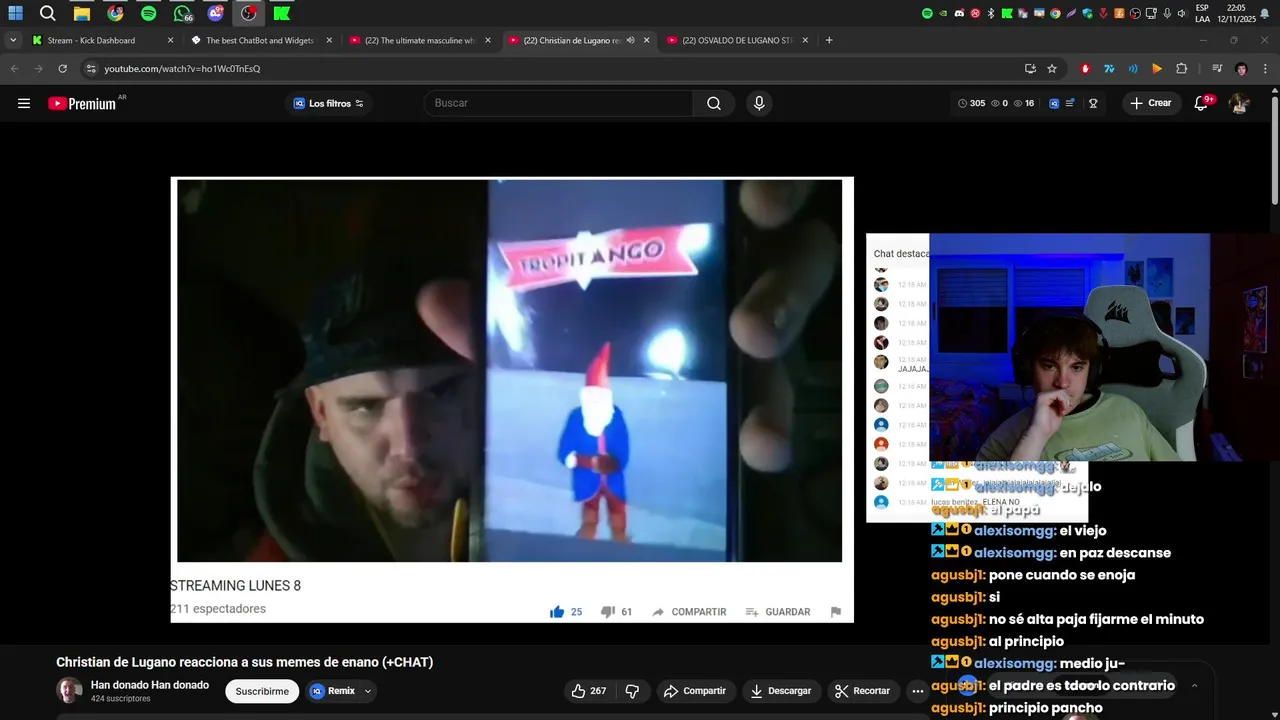Click the Buscar search field
1280x720 pixels.
pos(560,103)
